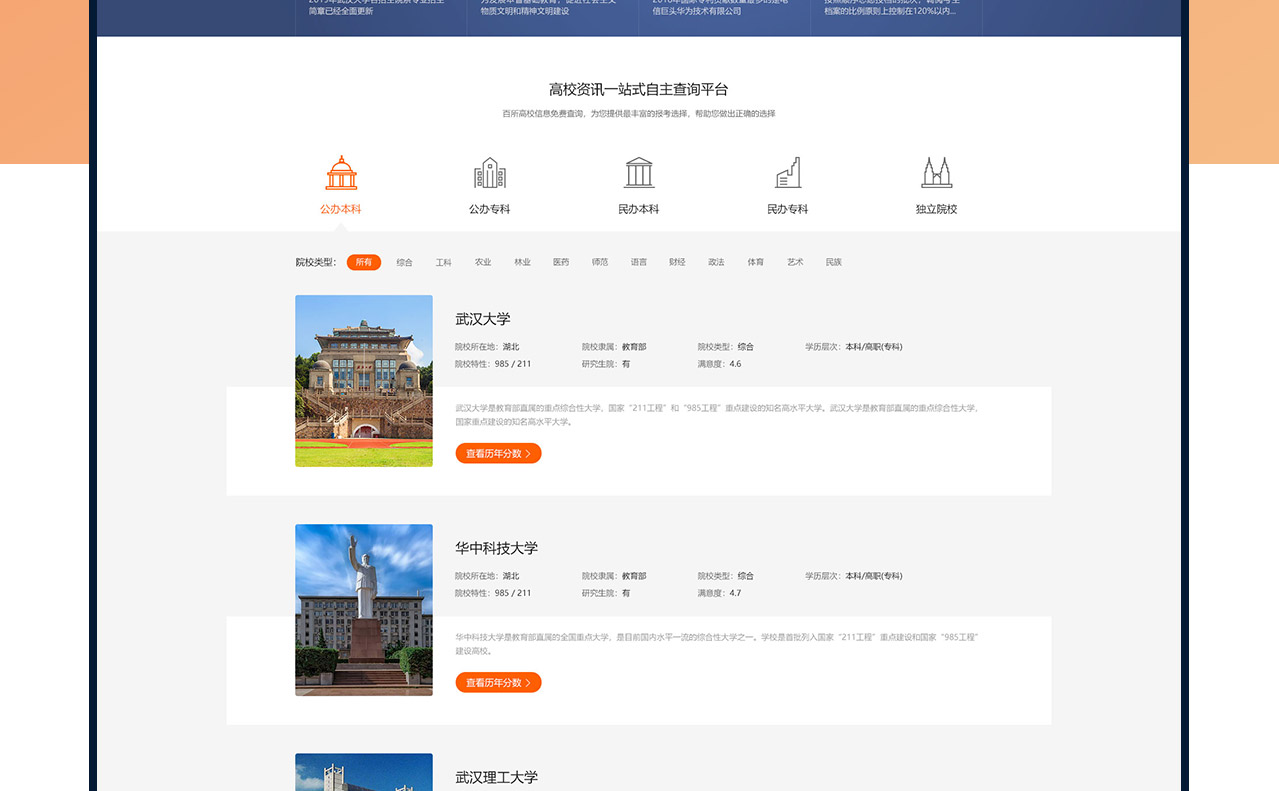Open the 华中科技大学 statue photo
This screenshot has height=791, width=1279.
pos(364,610)
